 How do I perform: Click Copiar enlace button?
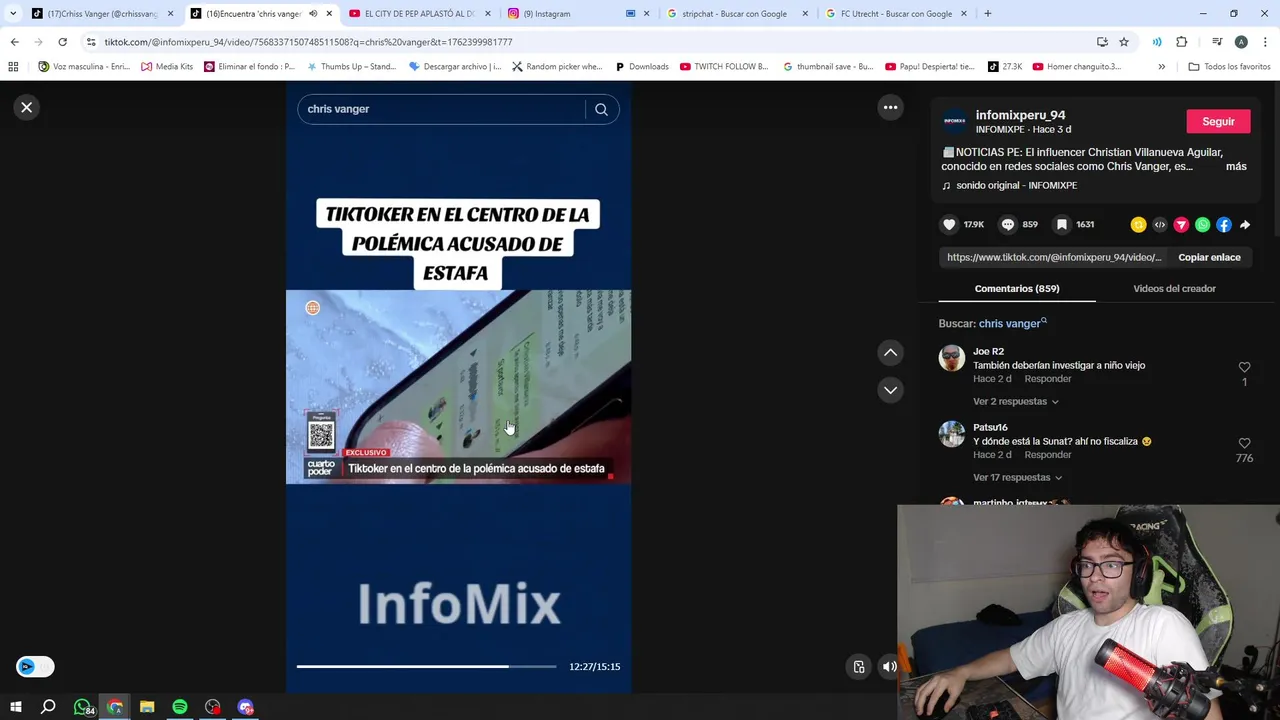point(1209,257)
